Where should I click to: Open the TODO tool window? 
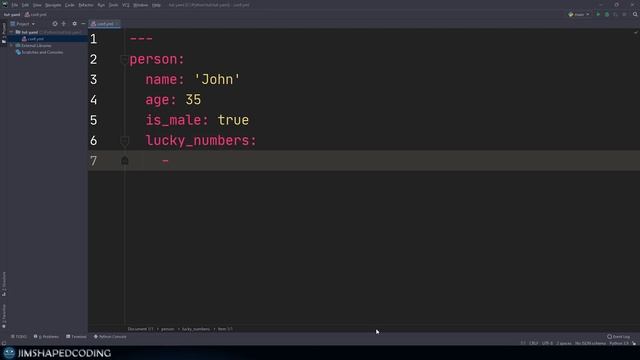[x=19, y=337]
